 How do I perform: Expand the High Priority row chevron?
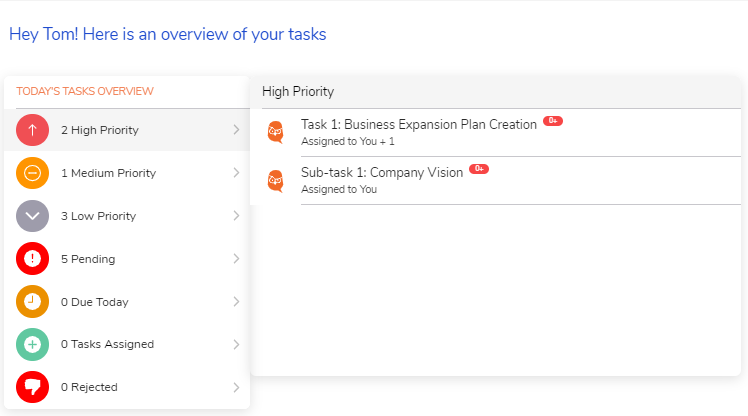pos(236,130)
